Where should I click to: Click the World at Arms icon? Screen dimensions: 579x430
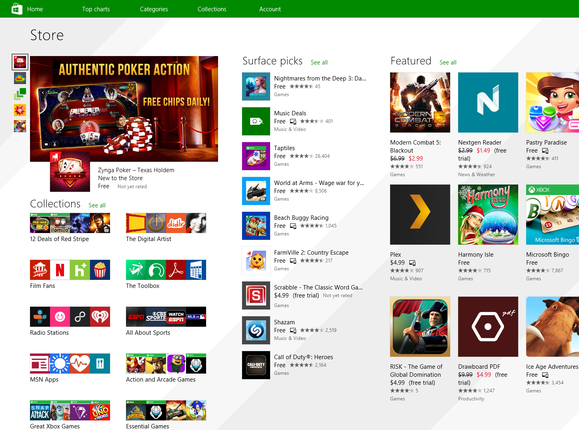pyautogui.click(x=256, y=191)
